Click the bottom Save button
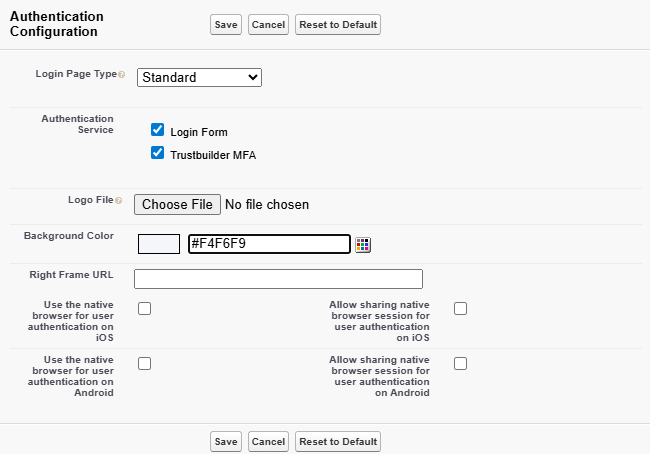Image resolution: width=650 pixels, height=454 pixels. (226, 441)
